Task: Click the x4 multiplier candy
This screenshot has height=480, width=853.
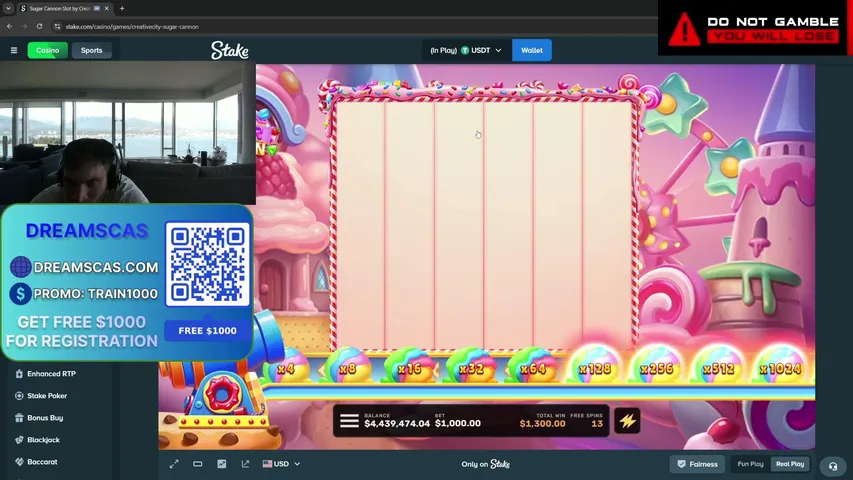Action: click(286, 368)
